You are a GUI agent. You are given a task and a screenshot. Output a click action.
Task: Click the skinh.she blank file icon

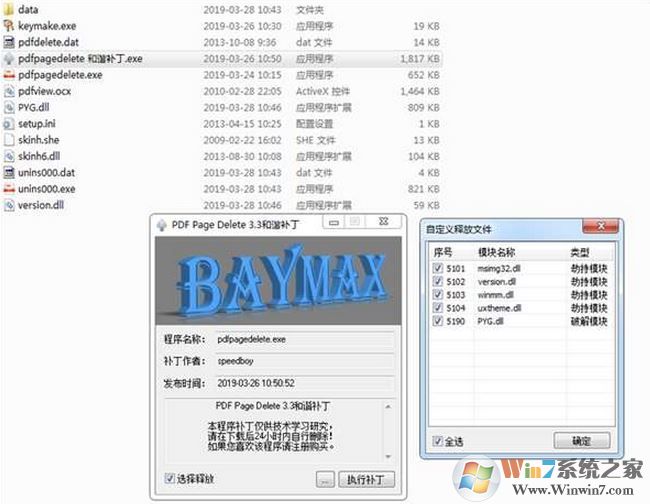coord(9,140)
